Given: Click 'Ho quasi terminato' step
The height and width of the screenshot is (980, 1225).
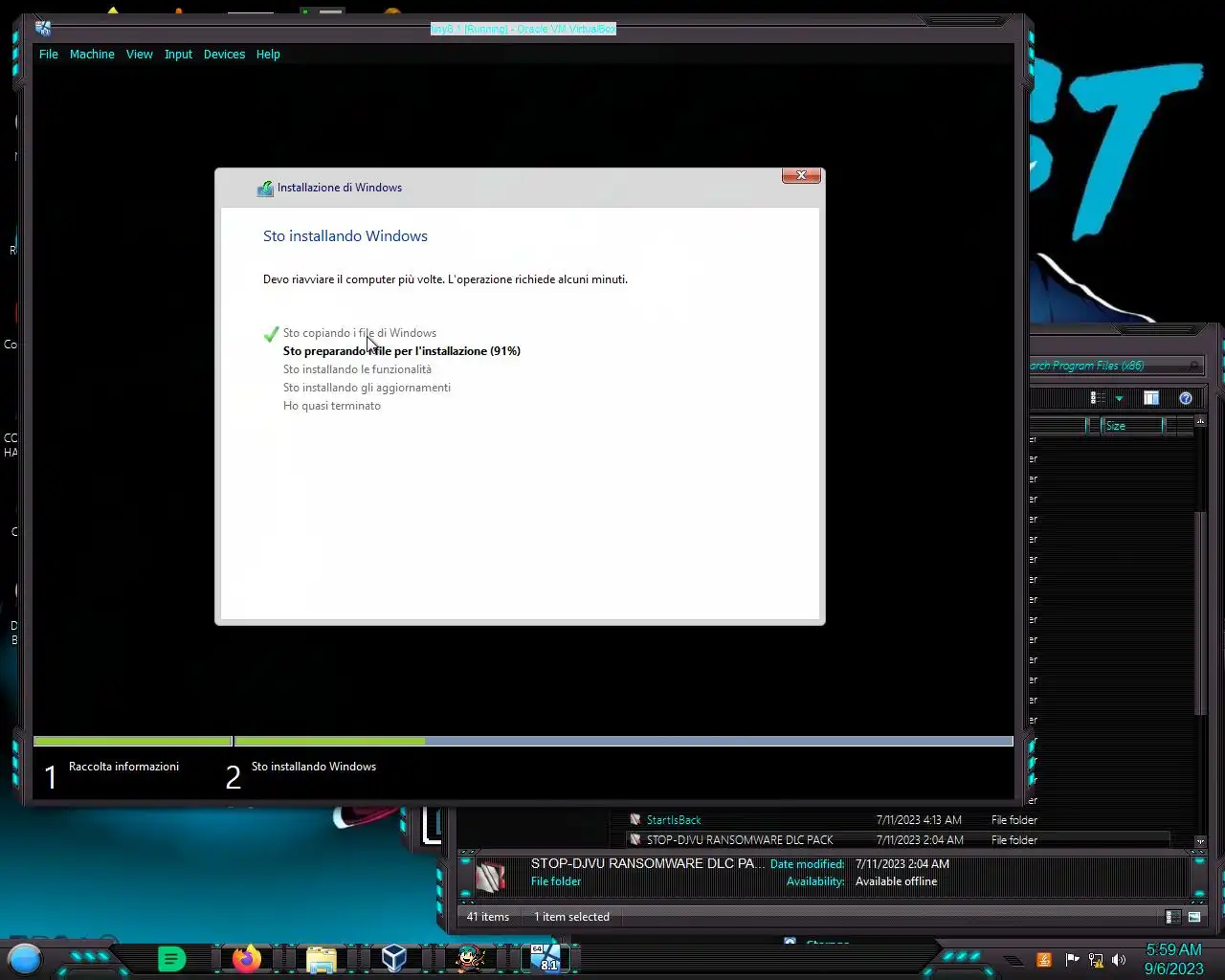Looking at the screenshot, I should [332, 406].
